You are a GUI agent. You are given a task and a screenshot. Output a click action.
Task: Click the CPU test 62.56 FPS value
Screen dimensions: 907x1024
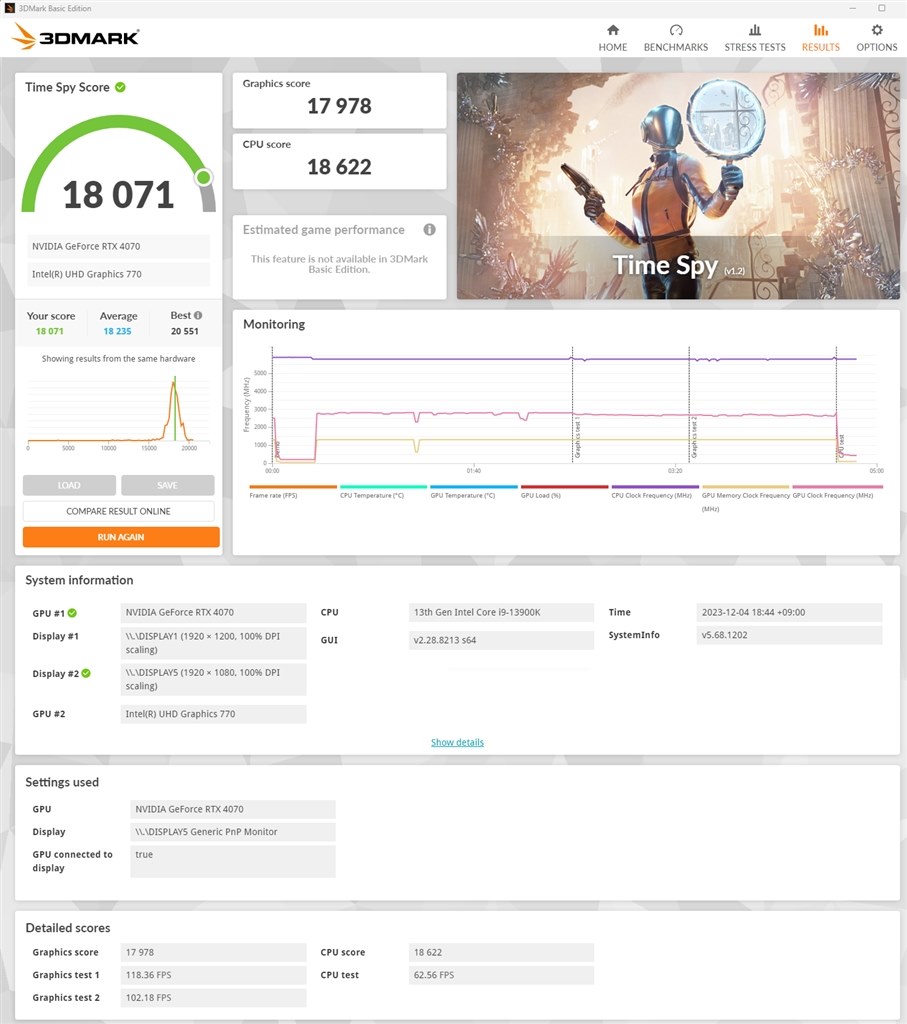coord(501,975)
